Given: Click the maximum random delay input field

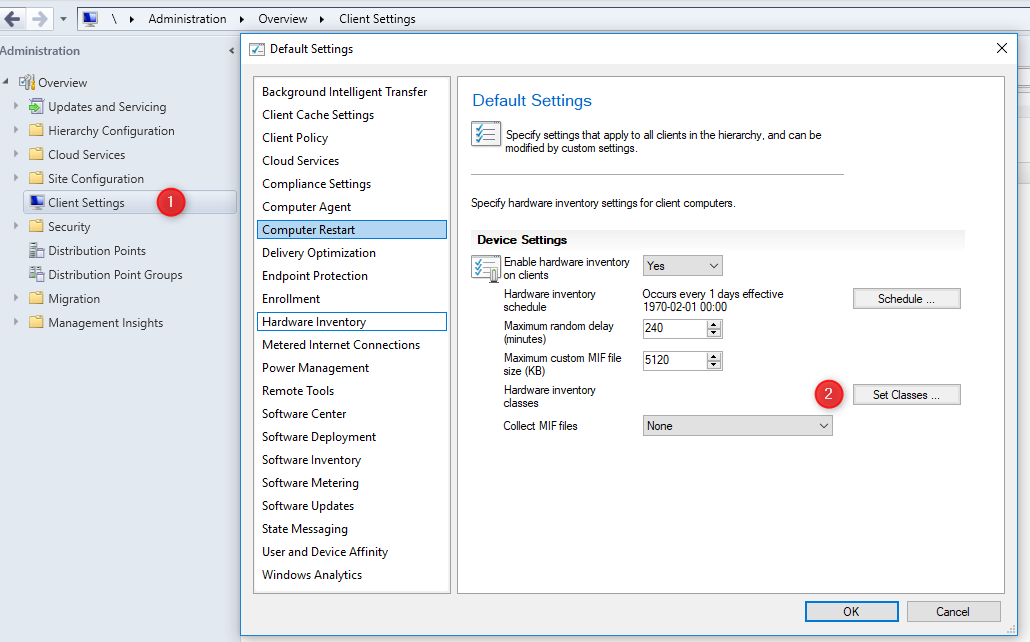Looking at the screenshot, I should [x=675, y=328].
